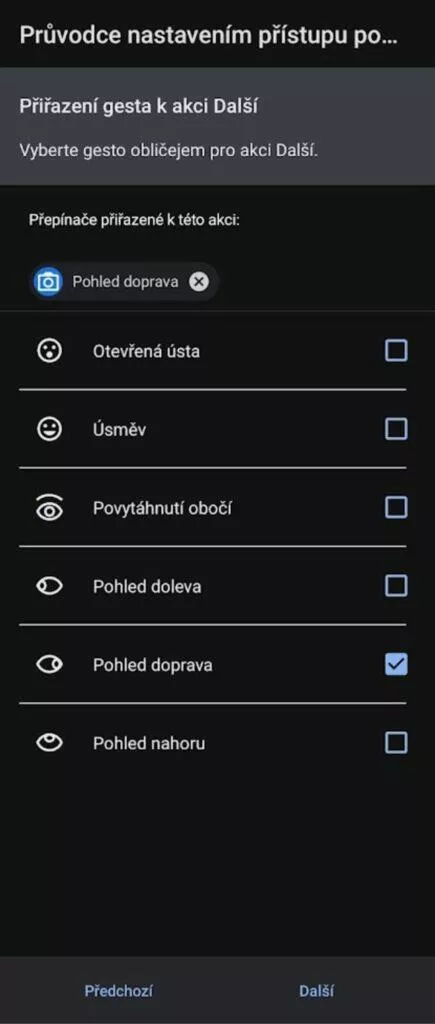Click the look left eye icon
Screen dimensions: 435x1024
click(49, 586)
